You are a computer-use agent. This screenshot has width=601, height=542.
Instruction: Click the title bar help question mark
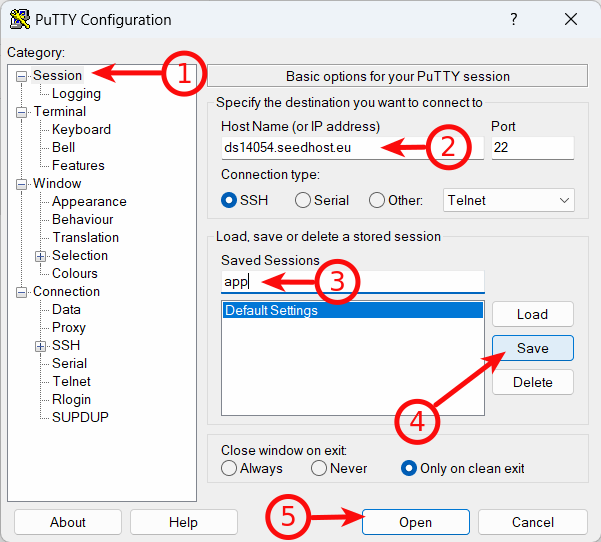514,19
